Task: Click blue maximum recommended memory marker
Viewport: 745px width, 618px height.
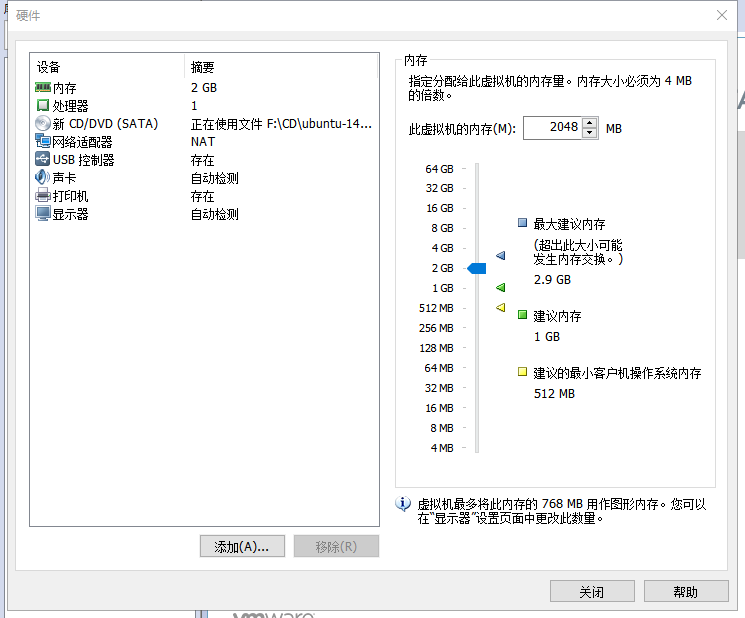Action: coord(500,256)
